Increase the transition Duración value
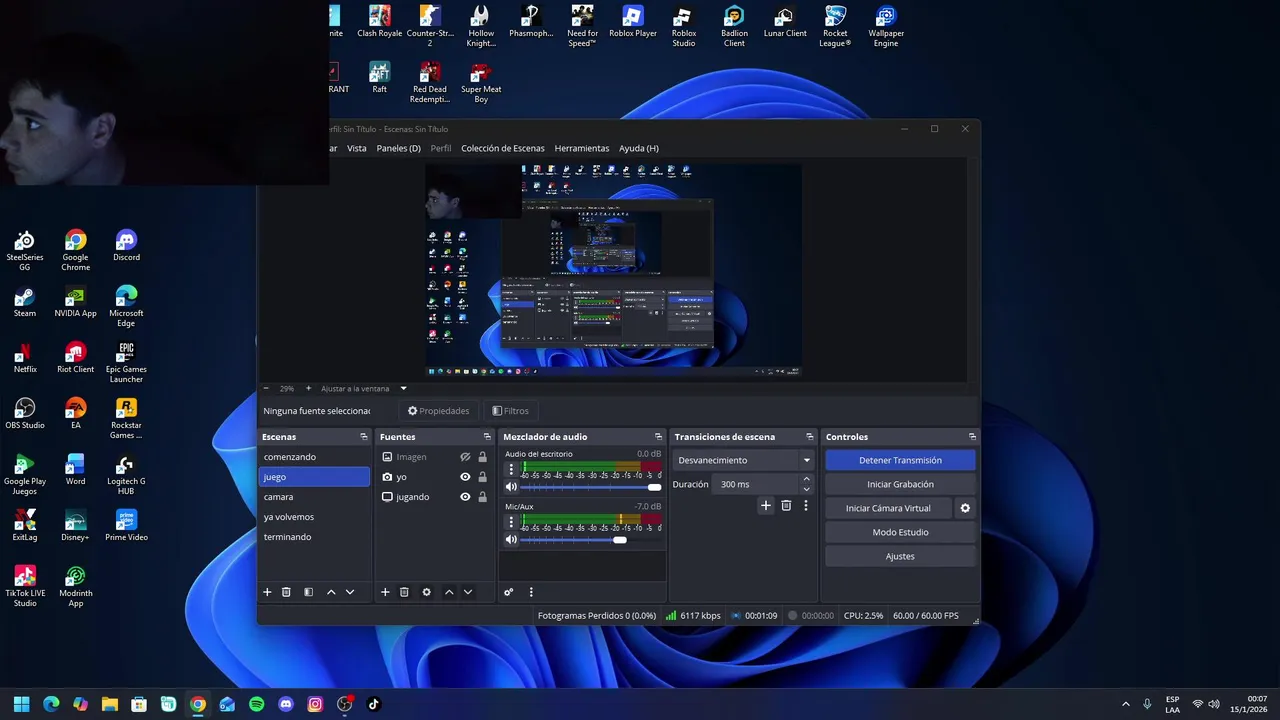 coord(806,480)
